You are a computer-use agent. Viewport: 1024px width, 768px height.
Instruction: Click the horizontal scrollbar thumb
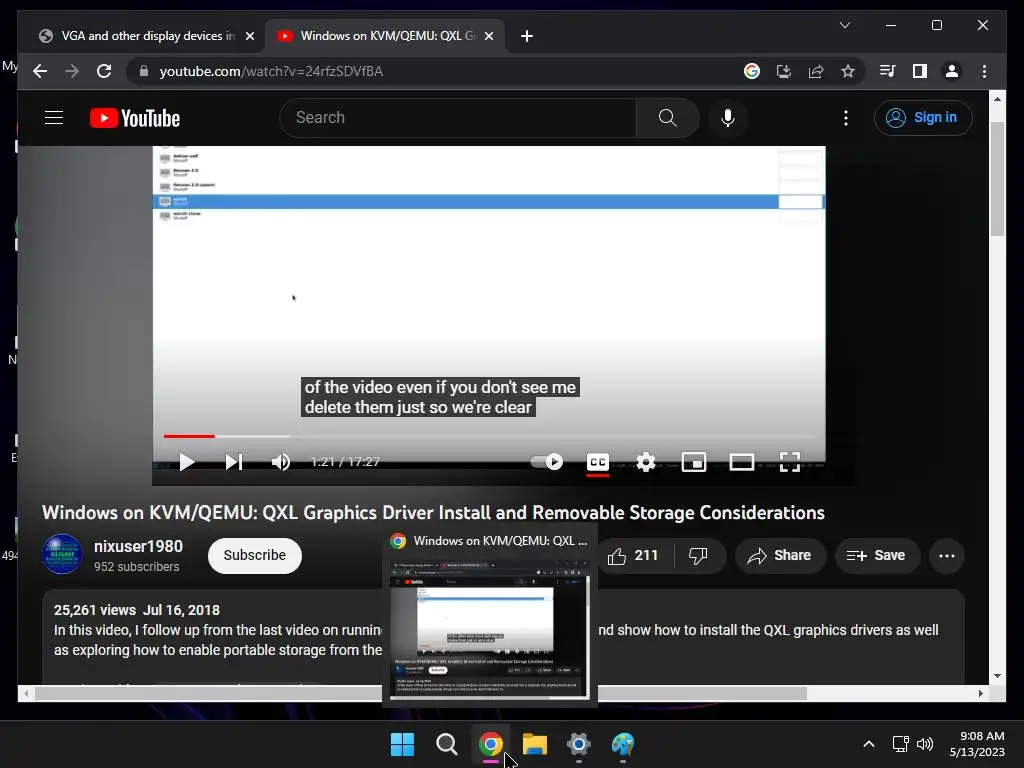pos(421,694)
